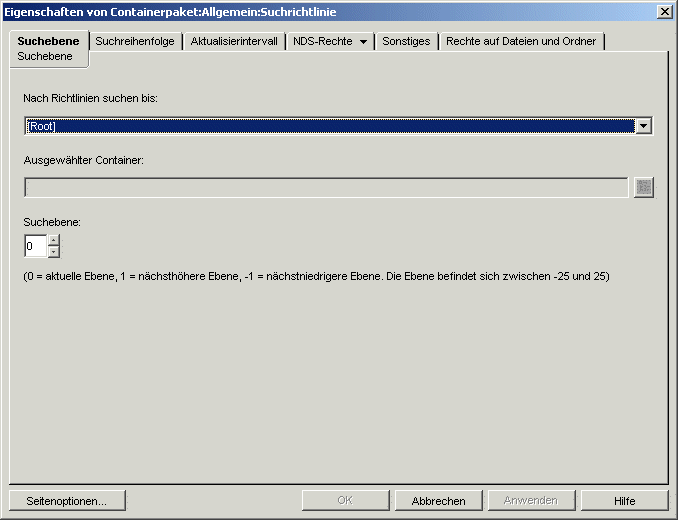Open the [Root] dropdown arrow

point(643,126)
